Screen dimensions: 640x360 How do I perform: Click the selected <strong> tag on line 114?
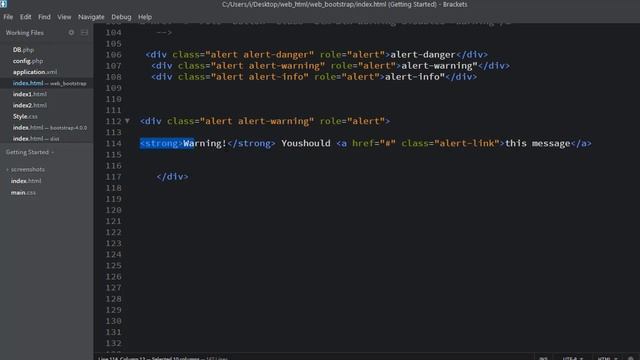161,143
